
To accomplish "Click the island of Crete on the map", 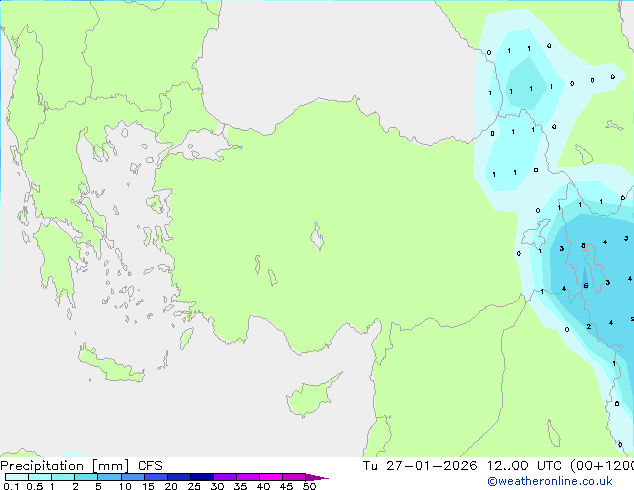I will tap(110, 364).
